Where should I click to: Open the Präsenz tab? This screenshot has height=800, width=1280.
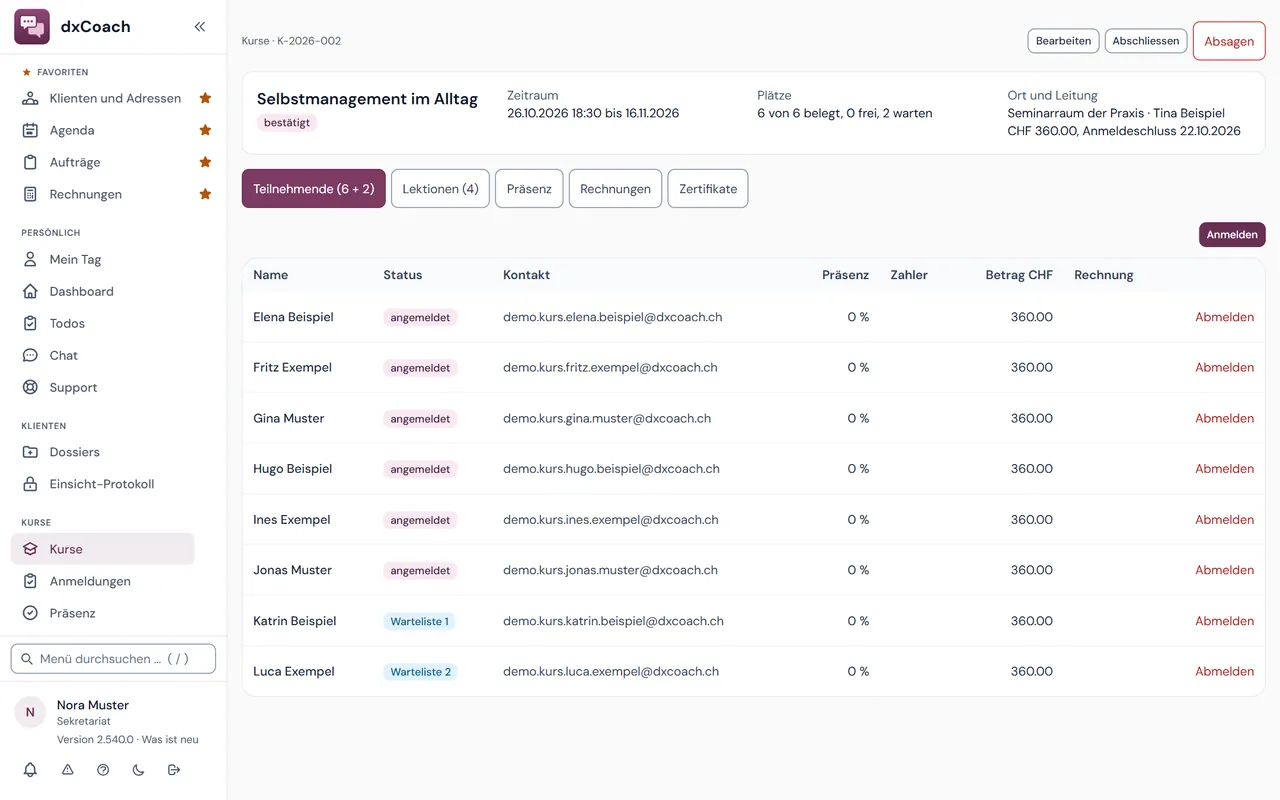529,189
